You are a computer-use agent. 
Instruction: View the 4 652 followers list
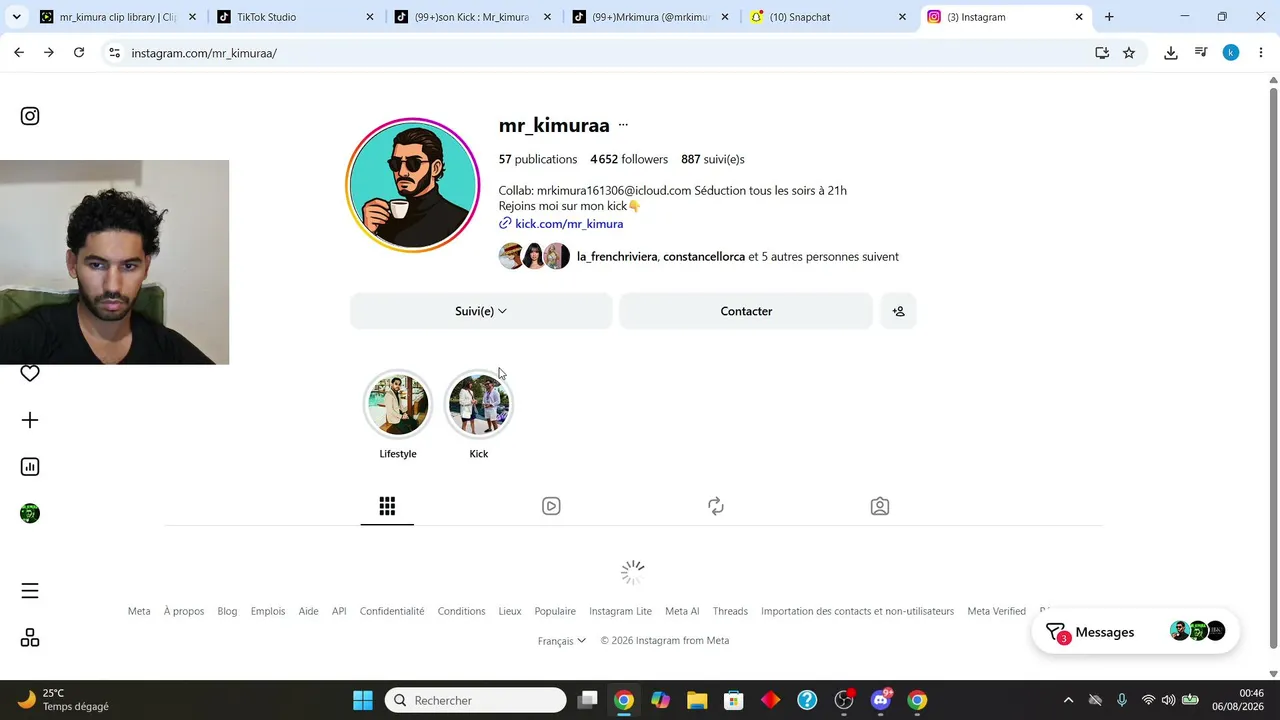pos(629,159)
